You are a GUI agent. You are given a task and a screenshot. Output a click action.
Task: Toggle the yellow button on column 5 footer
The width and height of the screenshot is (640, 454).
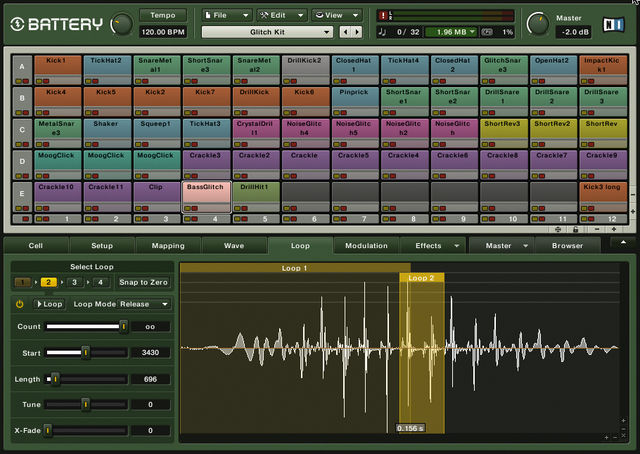(x=237, y=219)
